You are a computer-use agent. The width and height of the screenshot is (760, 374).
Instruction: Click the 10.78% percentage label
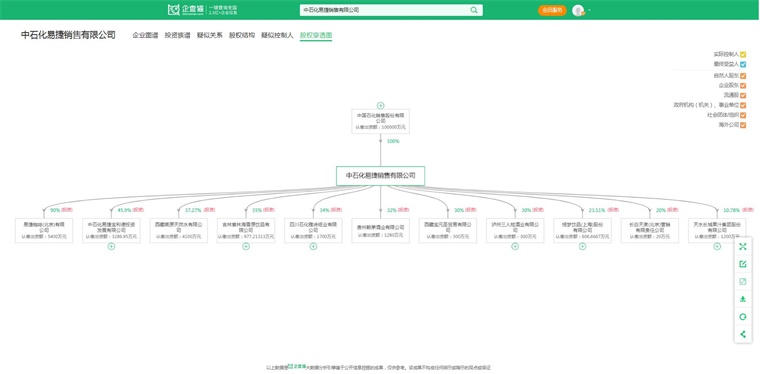tap(732, 210)
